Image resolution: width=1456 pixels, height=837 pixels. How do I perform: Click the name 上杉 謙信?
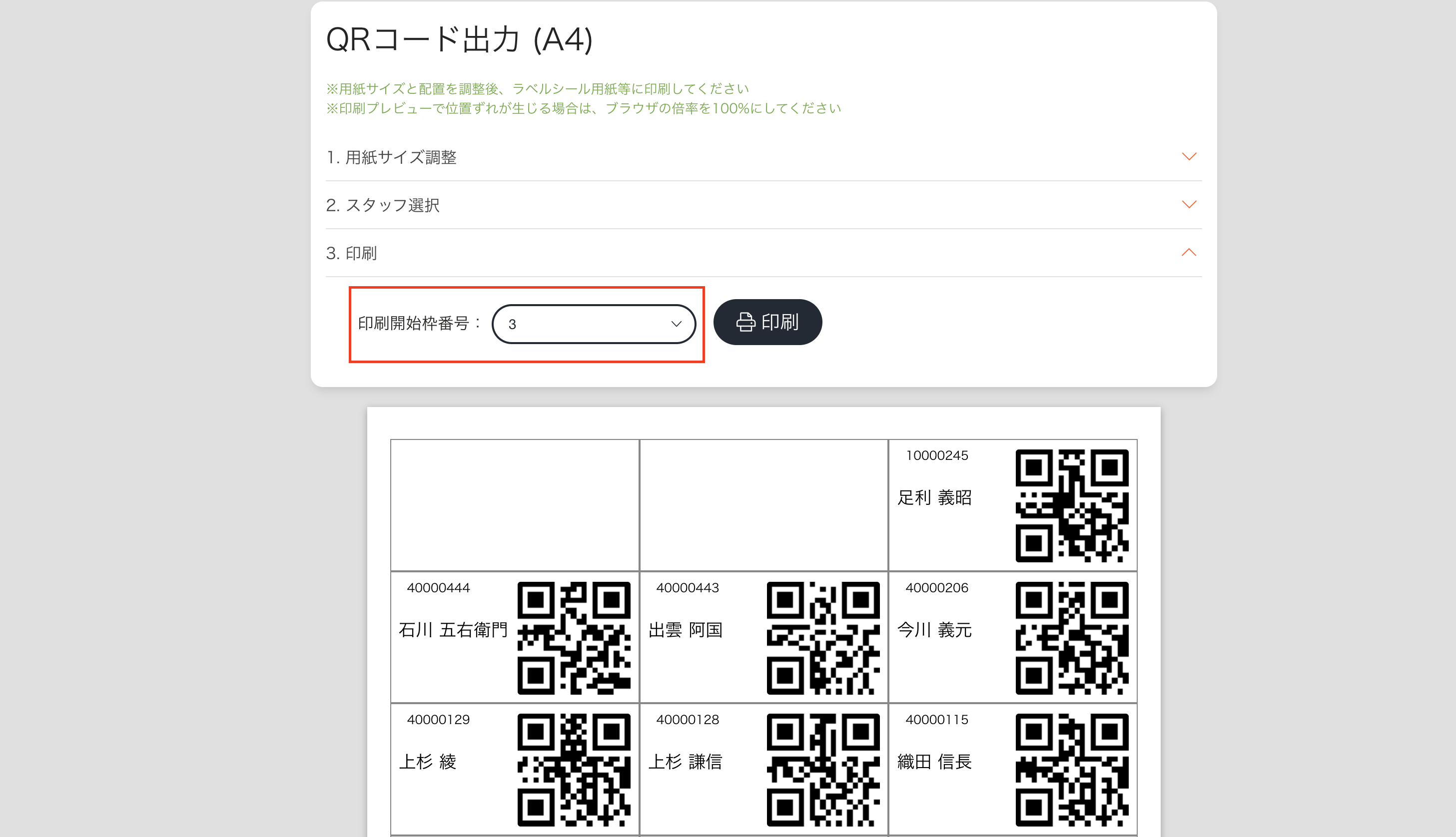[x=685, y=762]
